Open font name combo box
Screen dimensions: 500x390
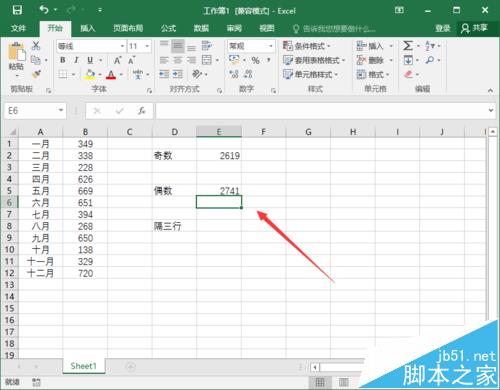pos(91,46)
